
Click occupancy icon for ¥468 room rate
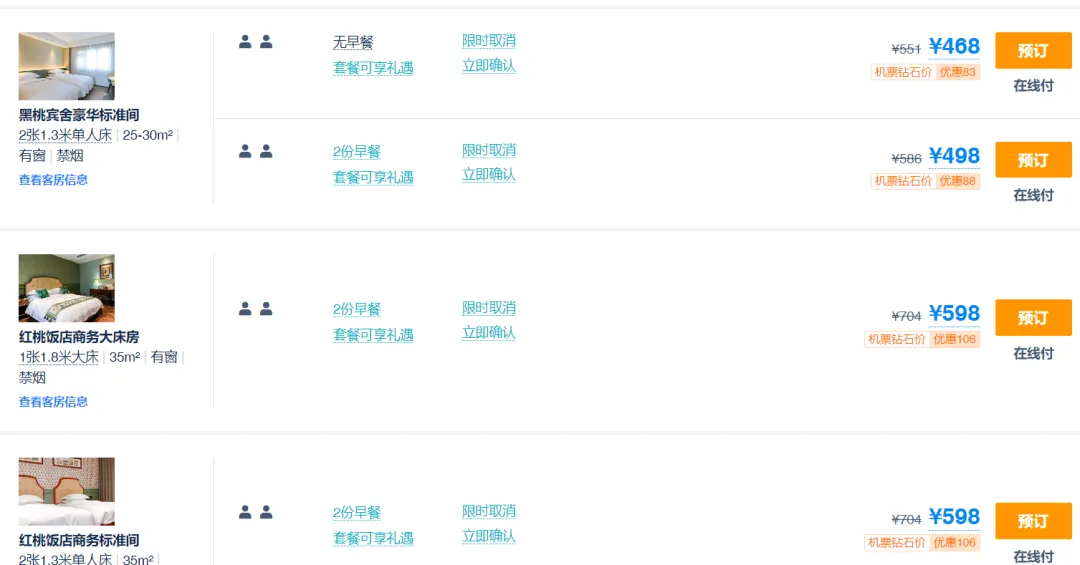pyautogui.click(x=255, y=42)
